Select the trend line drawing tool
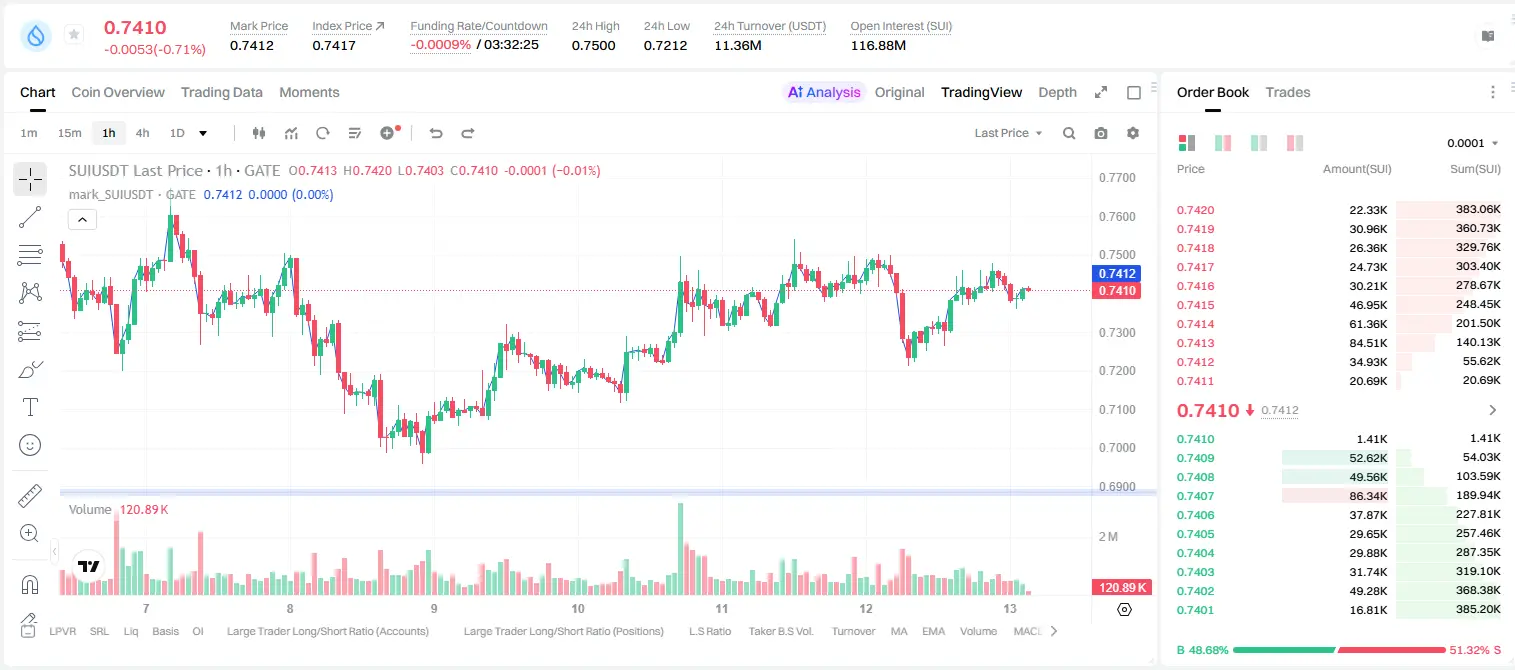This screenshot has width=1515, height=670. click(30, 217)
